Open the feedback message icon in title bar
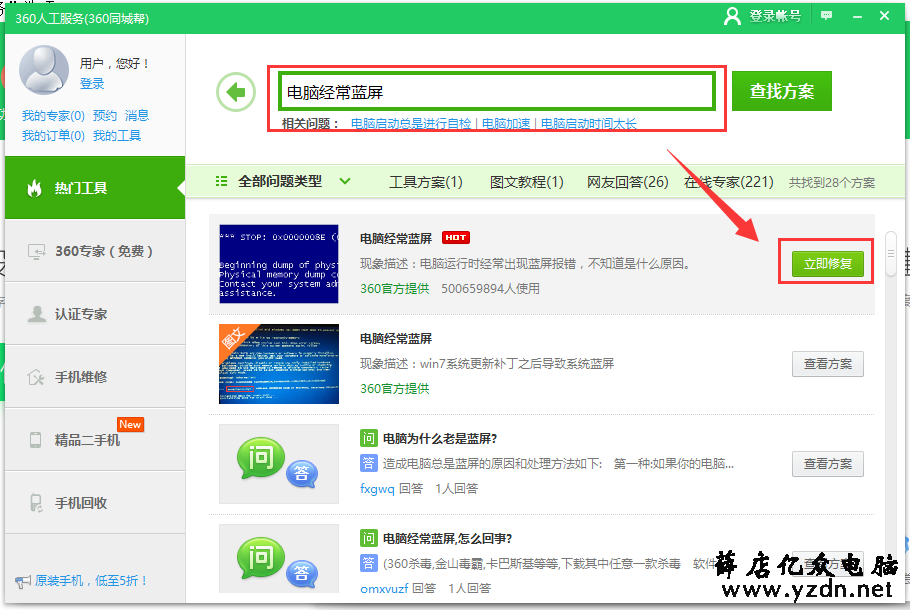The image size is (910, 610). tap(826, 16)
